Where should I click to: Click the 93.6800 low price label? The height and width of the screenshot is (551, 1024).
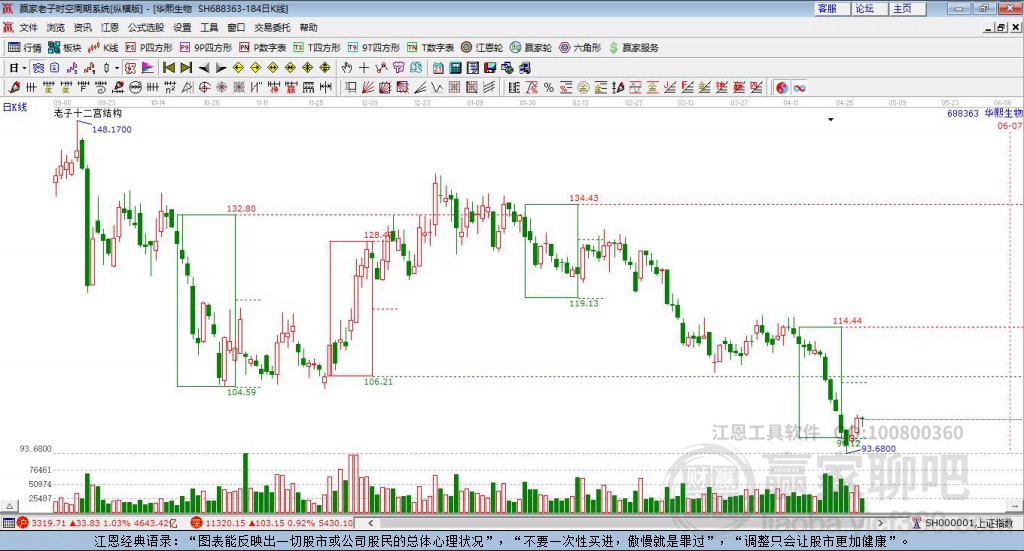click(x=879, y=449)
